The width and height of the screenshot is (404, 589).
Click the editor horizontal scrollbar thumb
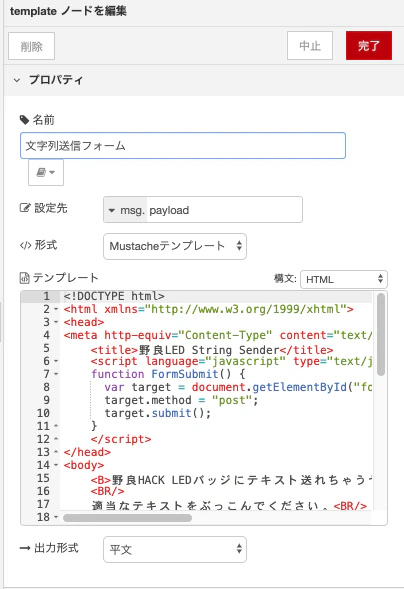[x=128, y=518]
